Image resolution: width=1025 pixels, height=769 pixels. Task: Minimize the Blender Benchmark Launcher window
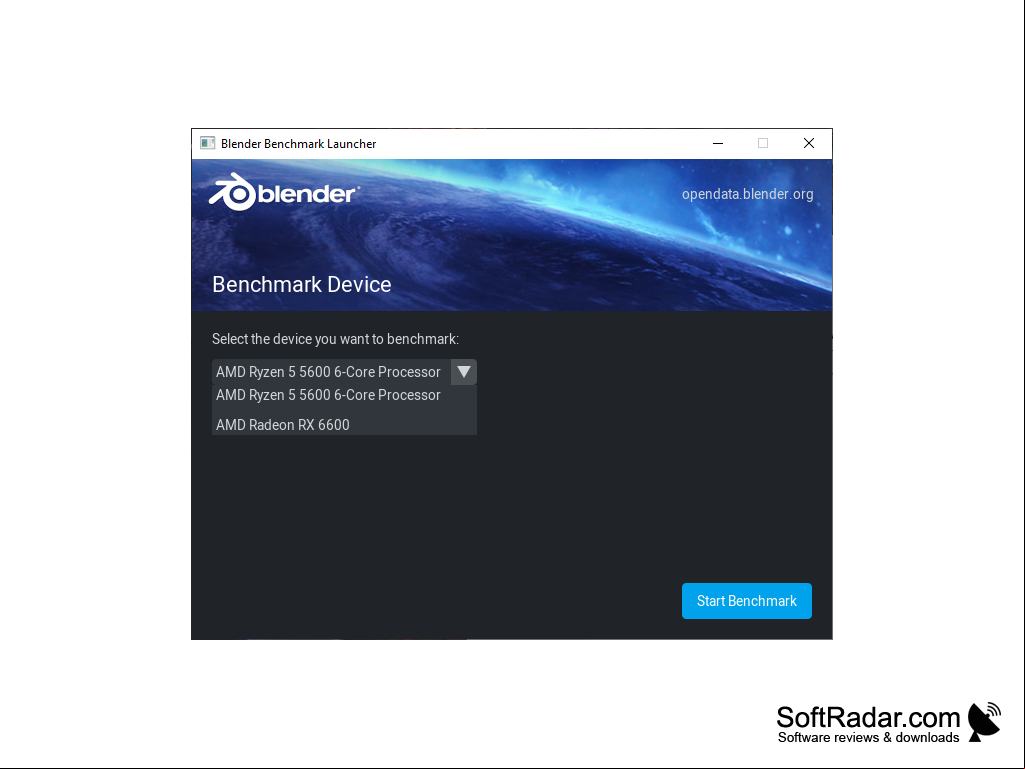pyautogui.click(x=718, y=143)
